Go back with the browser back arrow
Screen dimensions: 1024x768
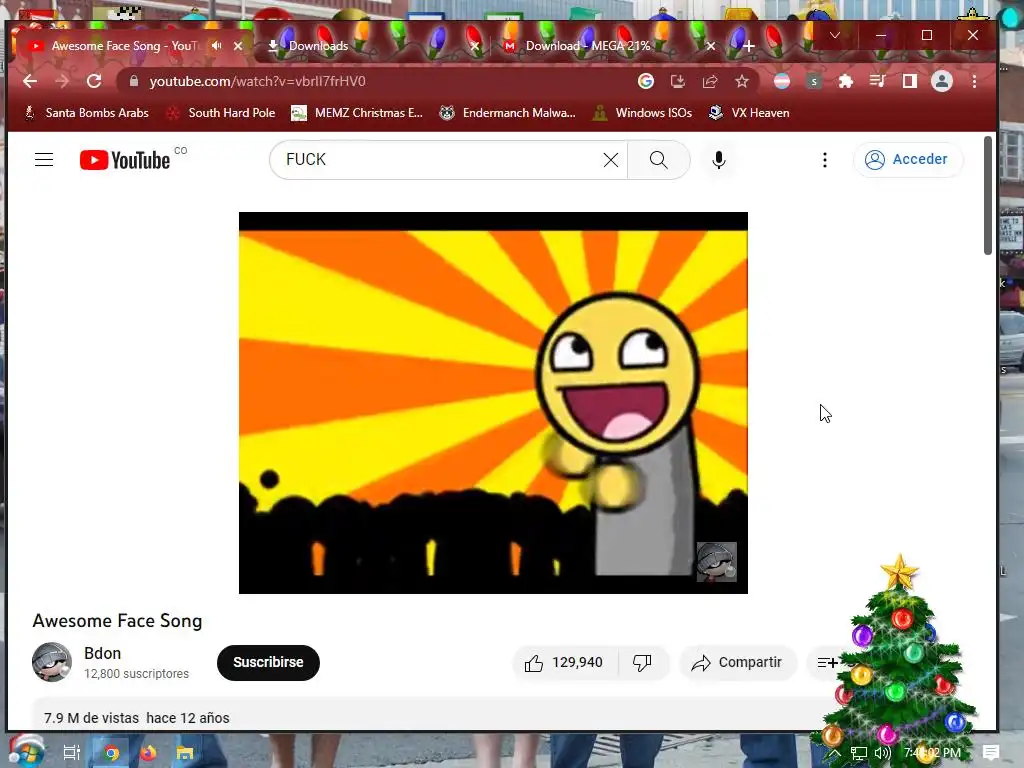pos(30,81)
